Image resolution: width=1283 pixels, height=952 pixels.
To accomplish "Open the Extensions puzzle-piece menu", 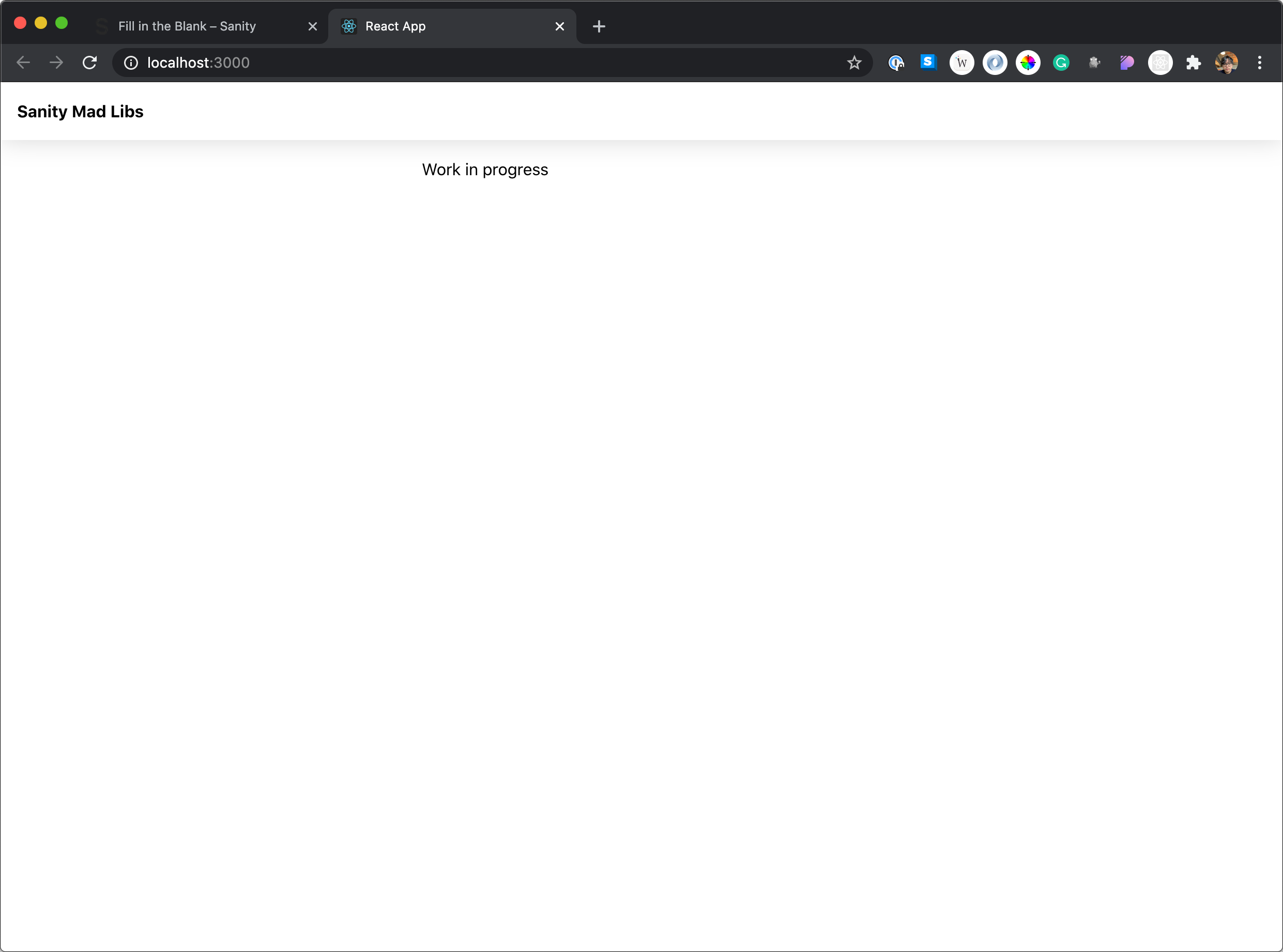I will (1194, 63).
